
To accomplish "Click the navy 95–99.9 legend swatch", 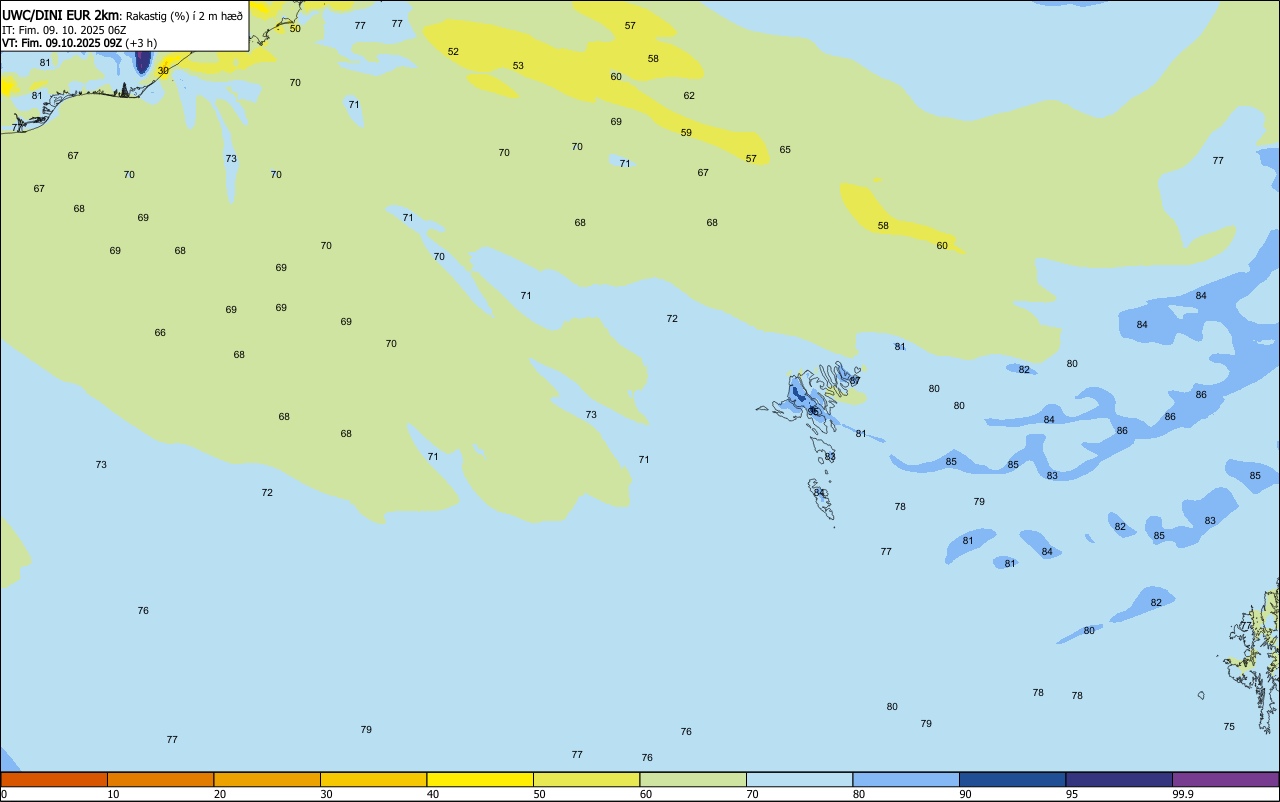I will click(1119, 779).
